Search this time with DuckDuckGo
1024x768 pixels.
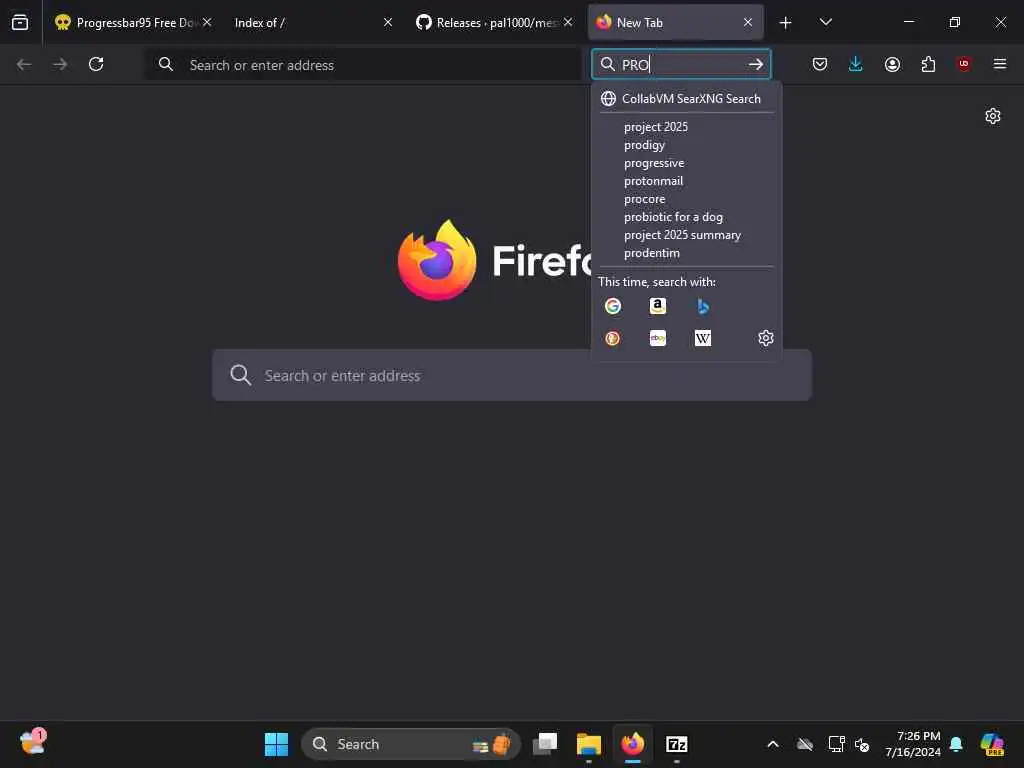pos(613,338)
